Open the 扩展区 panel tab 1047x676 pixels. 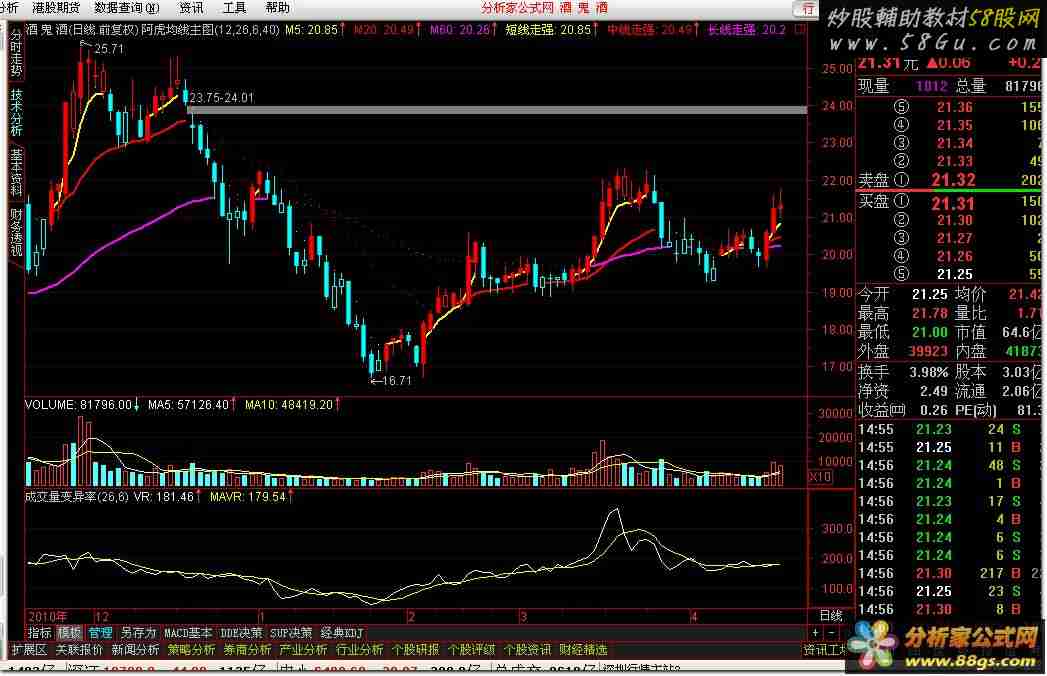[x=29, y=649]
